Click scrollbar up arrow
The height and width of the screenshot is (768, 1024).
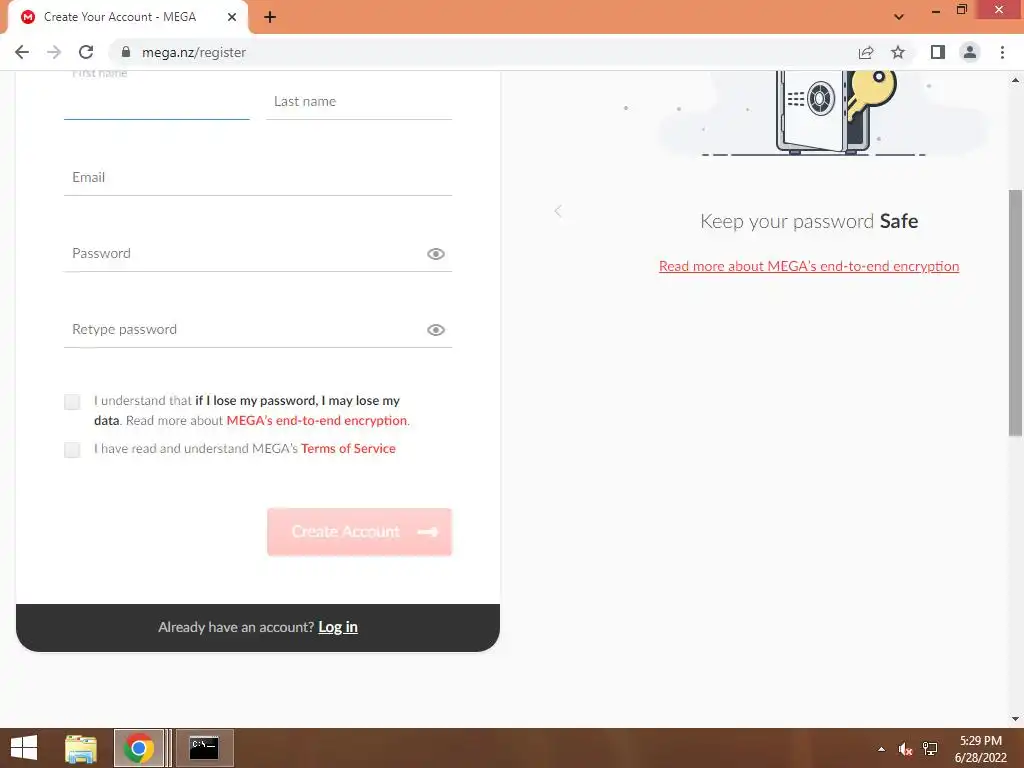click(x=1016, y=80)
